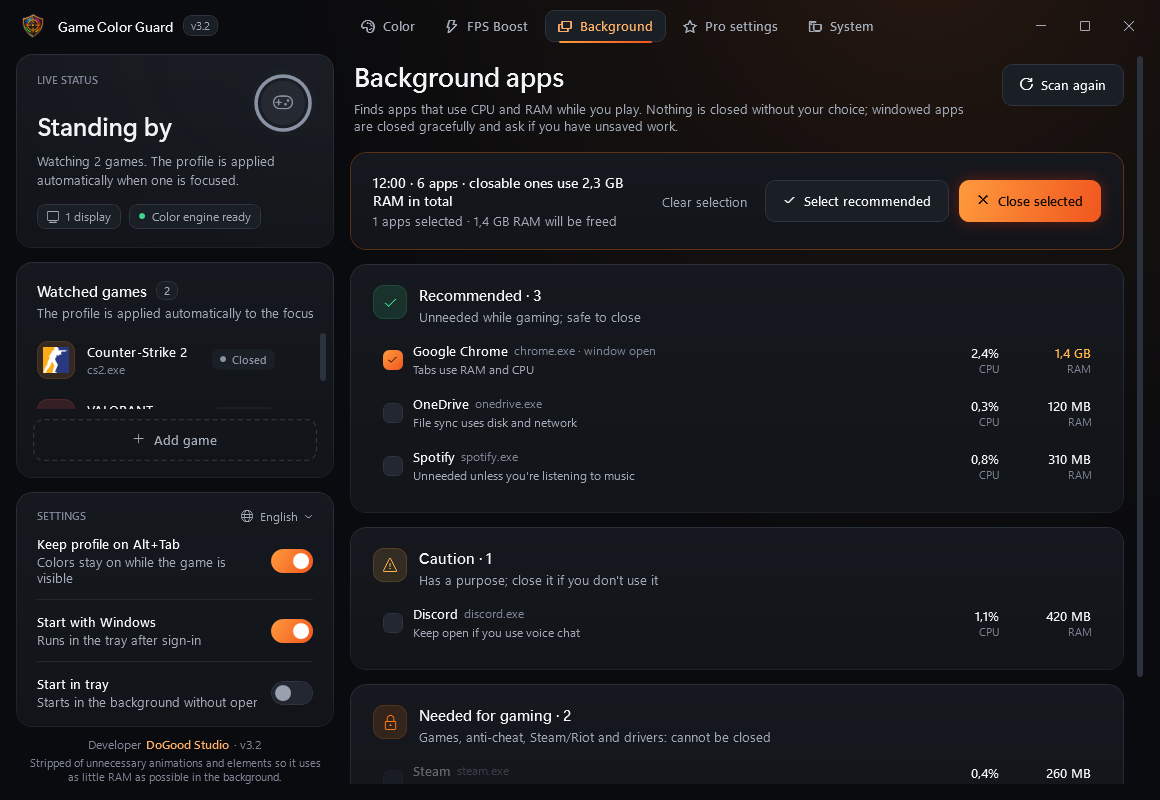Click the Add game button
Screen dimensions: 1160x800
175,440
